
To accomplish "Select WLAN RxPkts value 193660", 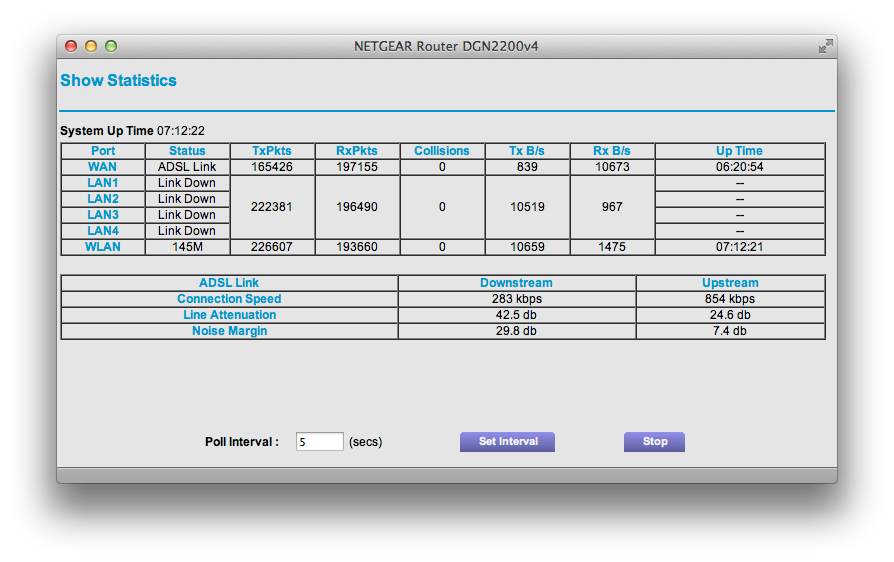I will click(x=357, y=247).
